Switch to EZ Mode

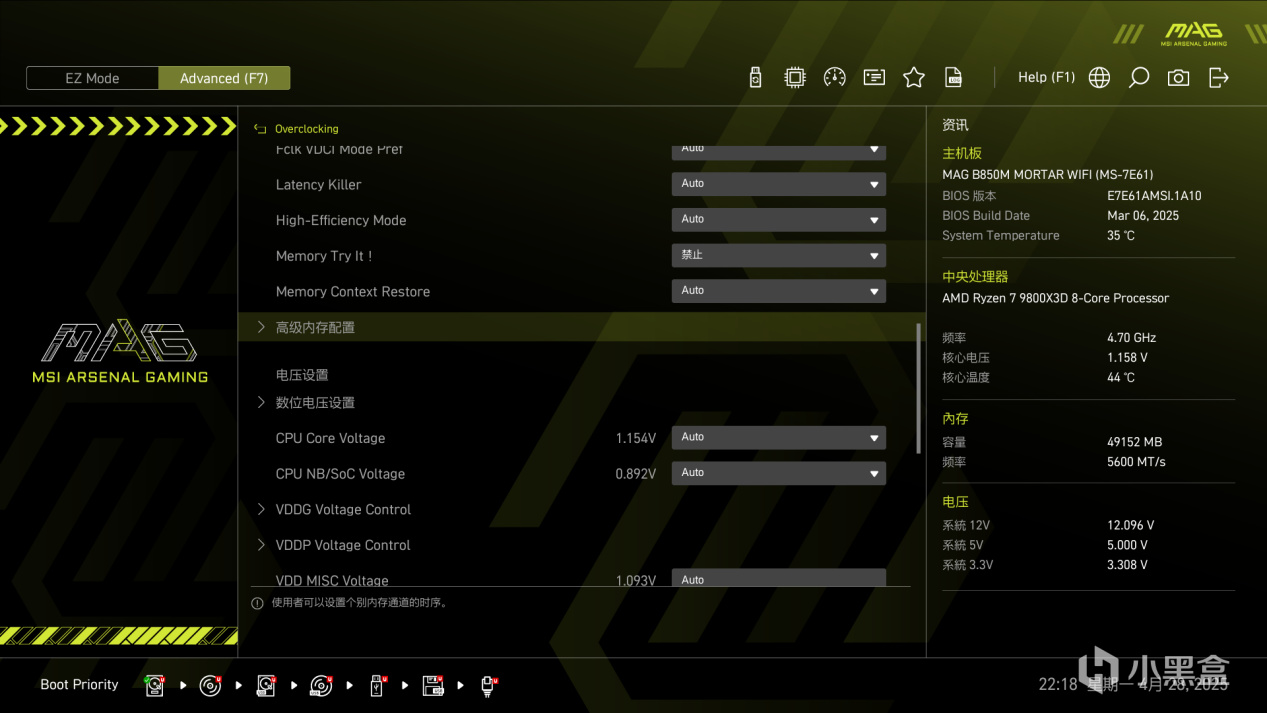[92, 78]
